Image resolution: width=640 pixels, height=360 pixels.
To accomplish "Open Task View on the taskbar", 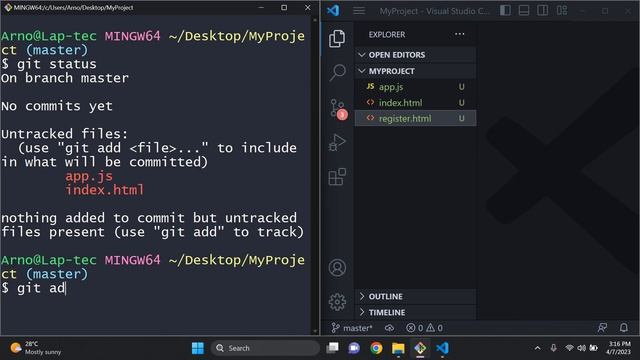I will 333,348.
